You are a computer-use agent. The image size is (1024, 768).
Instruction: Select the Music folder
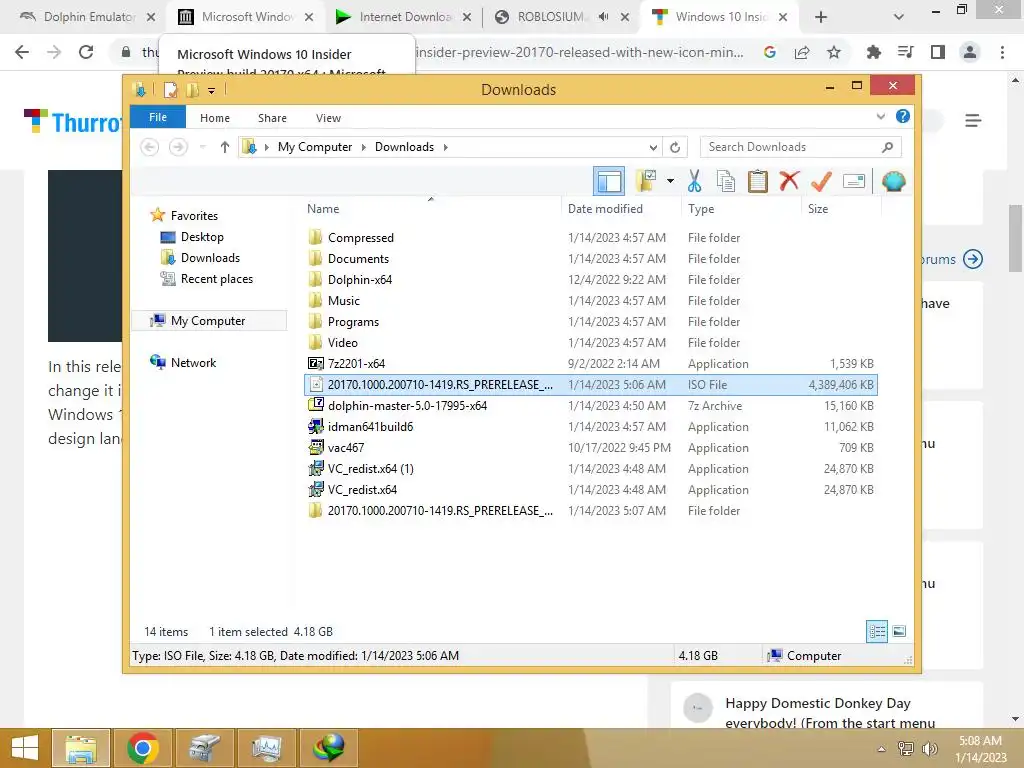344,300
